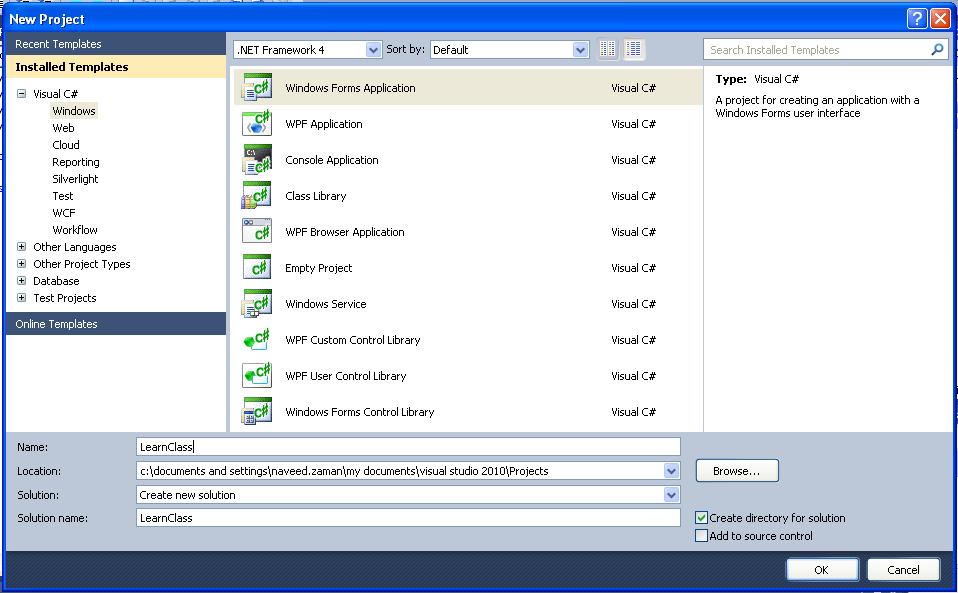
Task: Select the Visual C# root node label
Action: click(56, 93)
